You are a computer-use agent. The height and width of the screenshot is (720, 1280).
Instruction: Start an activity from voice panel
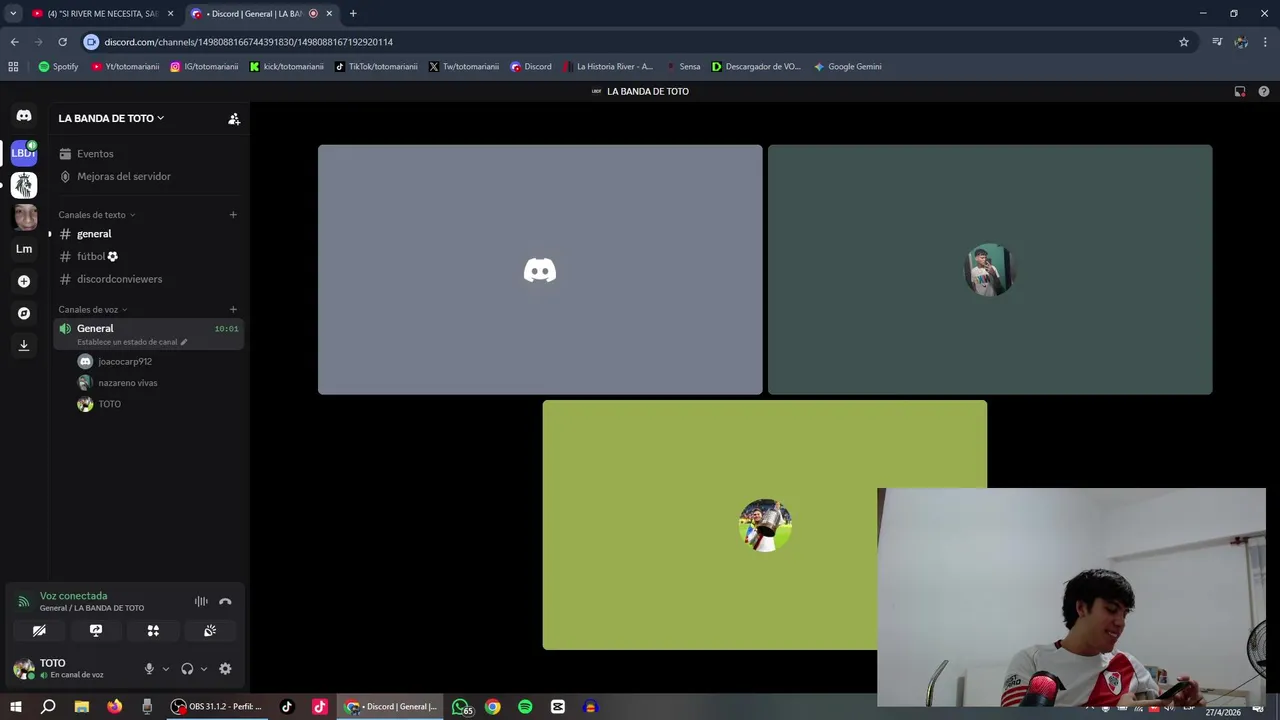pos(153,631)
